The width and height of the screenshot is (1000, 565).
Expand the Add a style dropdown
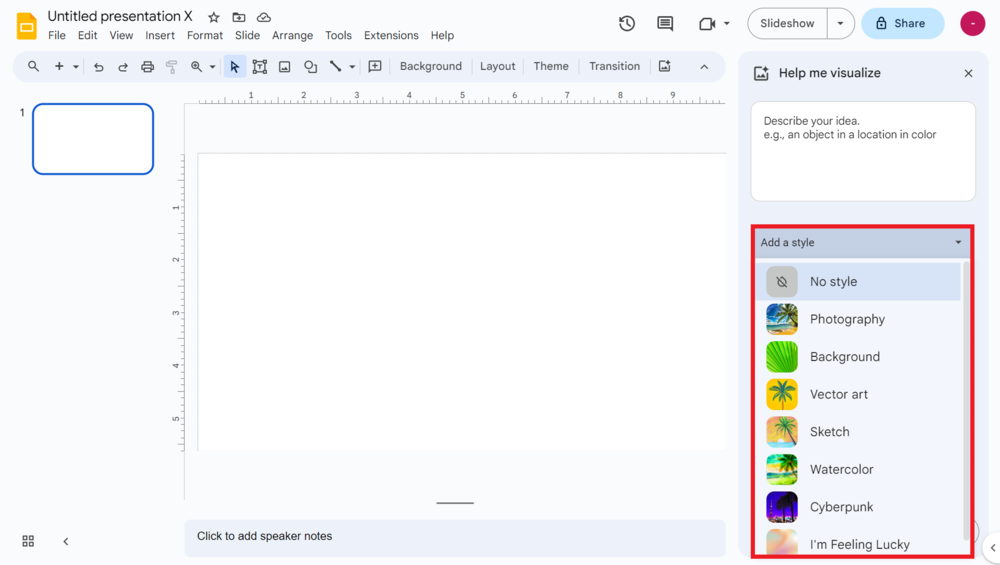tap(861, 242)
